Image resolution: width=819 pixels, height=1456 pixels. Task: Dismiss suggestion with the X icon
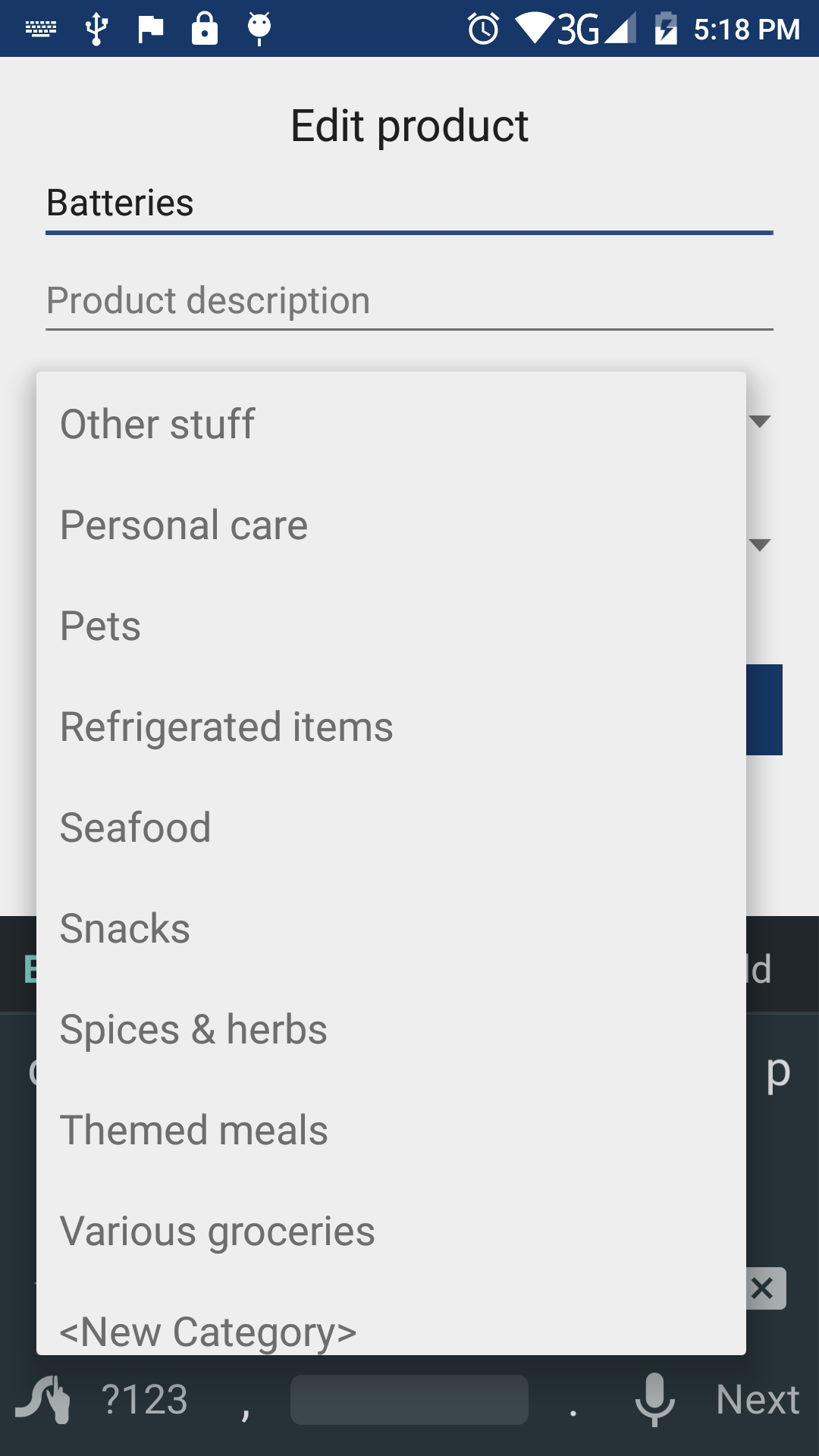(763, 1288)
